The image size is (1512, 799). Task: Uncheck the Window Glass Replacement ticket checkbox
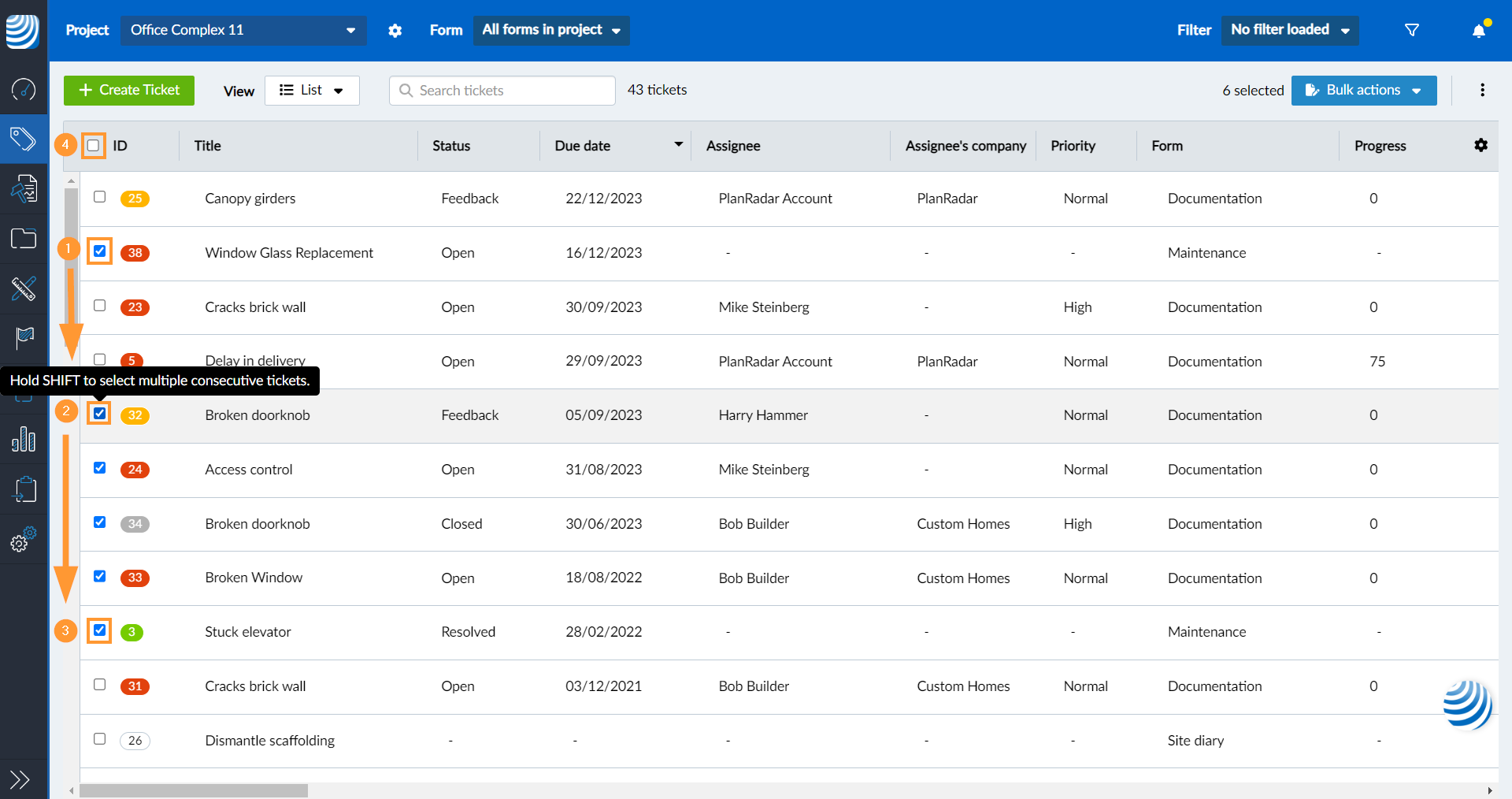coord(100,251)
